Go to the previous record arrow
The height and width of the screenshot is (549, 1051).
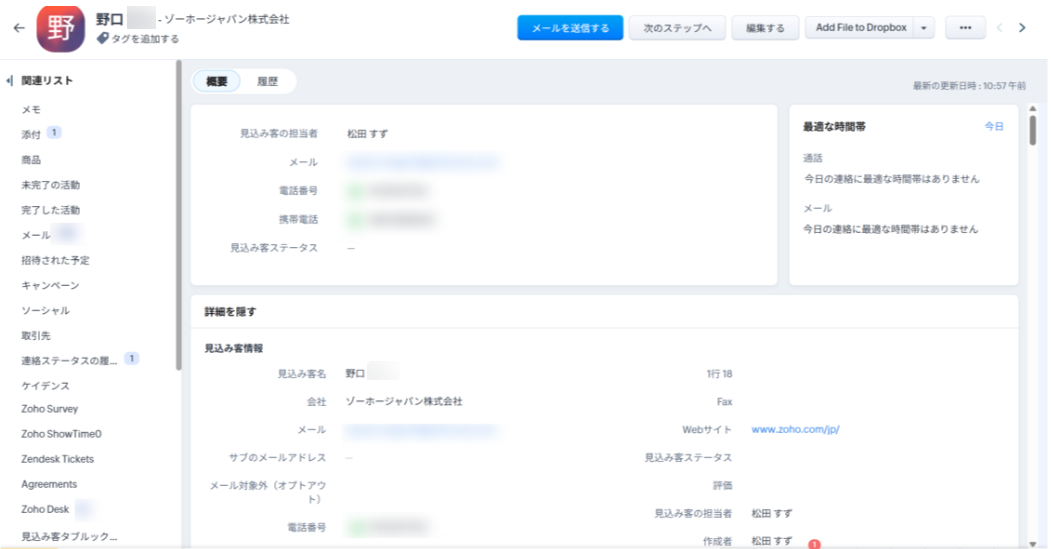tap(999, 28)
